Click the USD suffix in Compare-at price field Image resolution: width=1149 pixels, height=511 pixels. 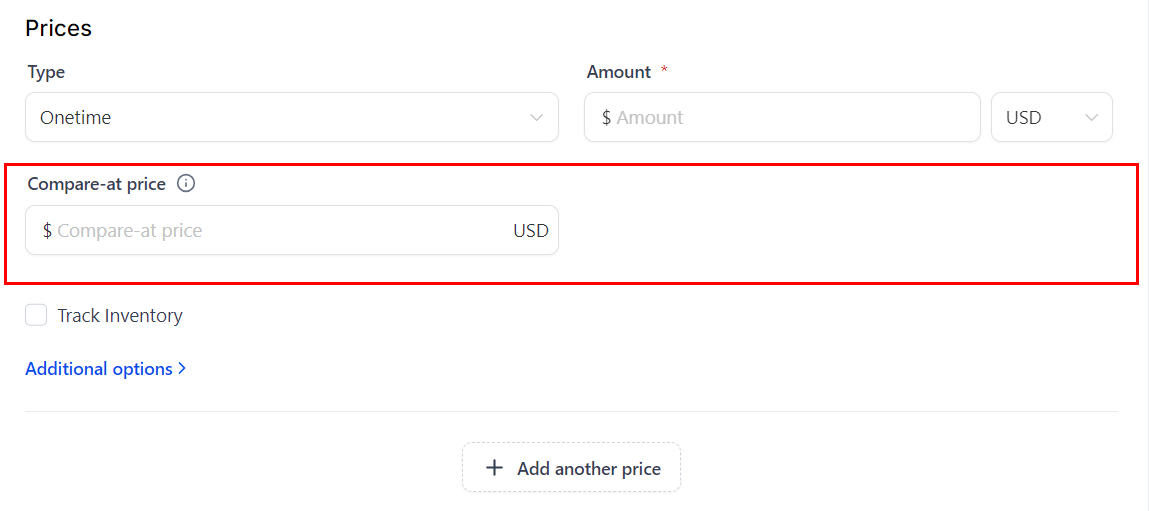coord(531,231)
